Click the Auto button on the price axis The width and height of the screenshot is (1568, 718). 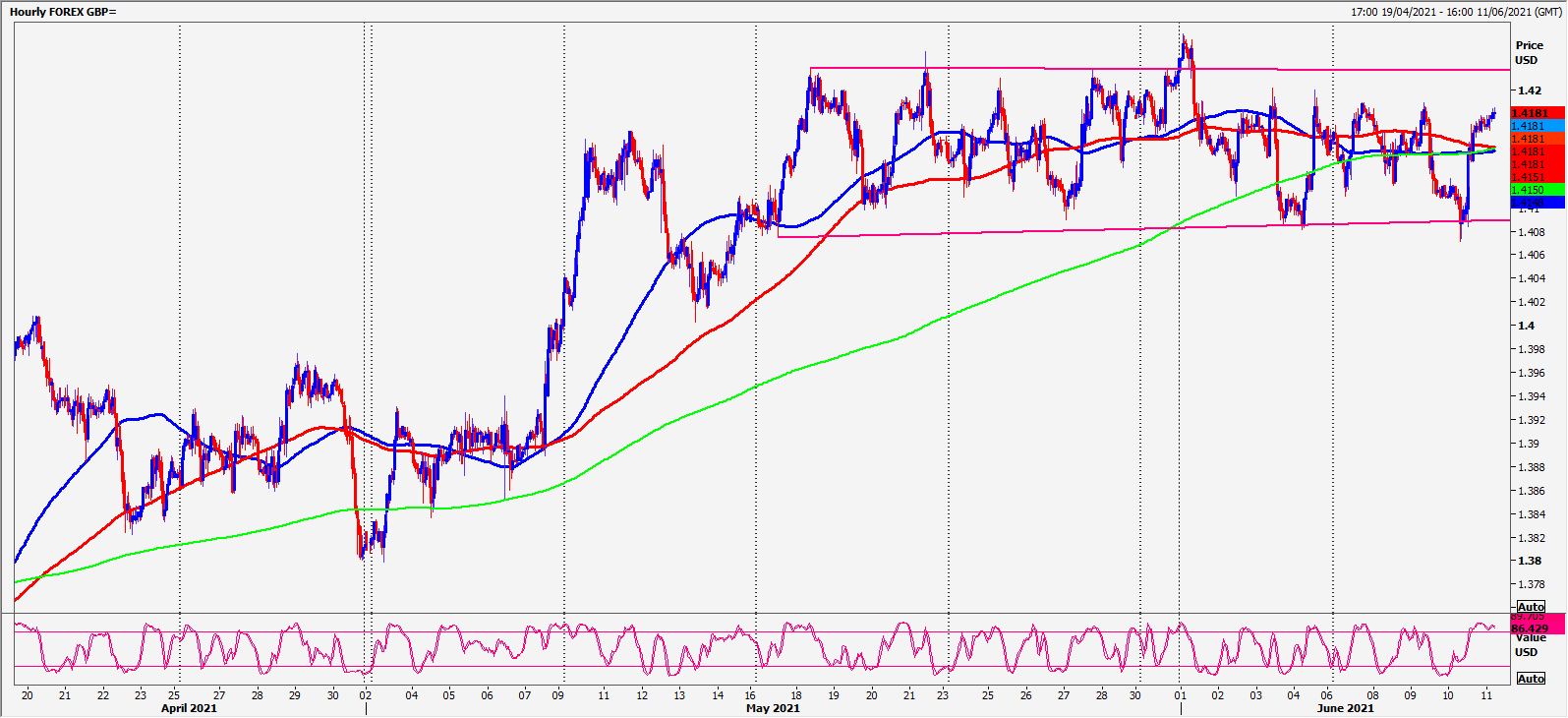1531,607
